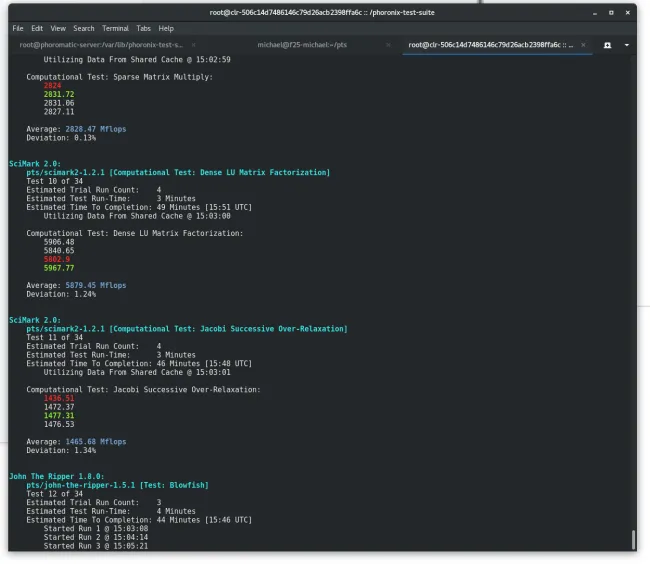
Task: Maximize the terminal window
Action: point(611,13)
